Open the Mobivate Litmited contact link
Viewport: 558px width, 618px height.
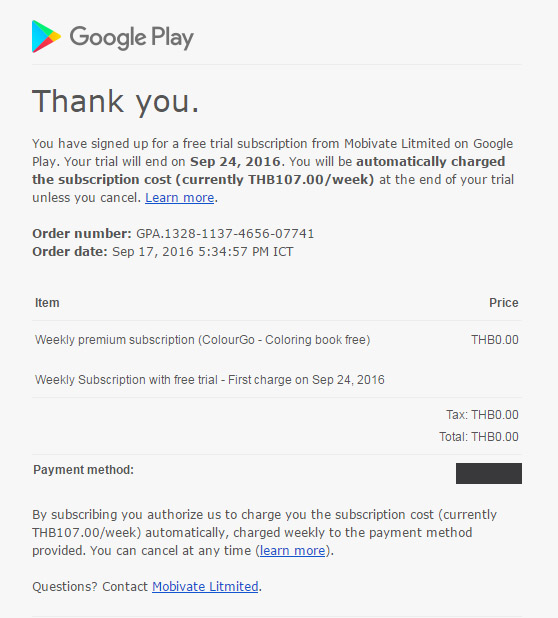205,586
